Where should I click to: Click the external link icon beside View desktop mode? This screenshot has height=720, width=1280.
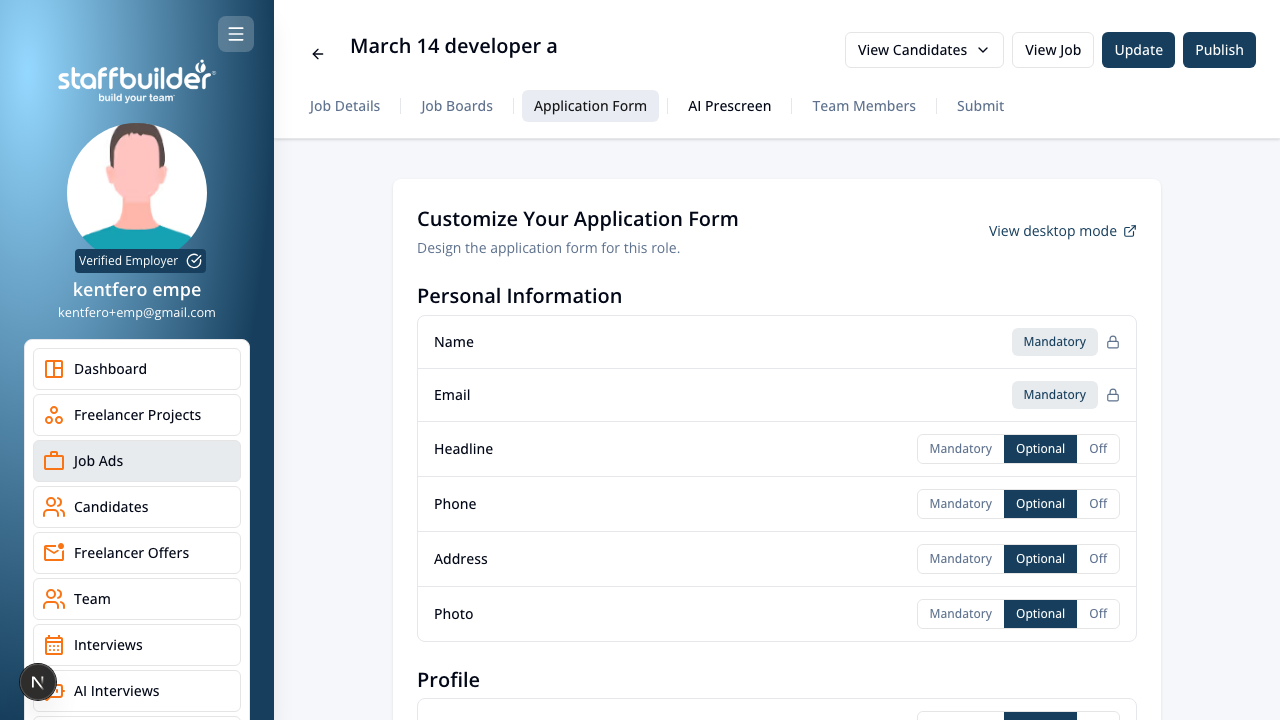[x=1130, y=231]
